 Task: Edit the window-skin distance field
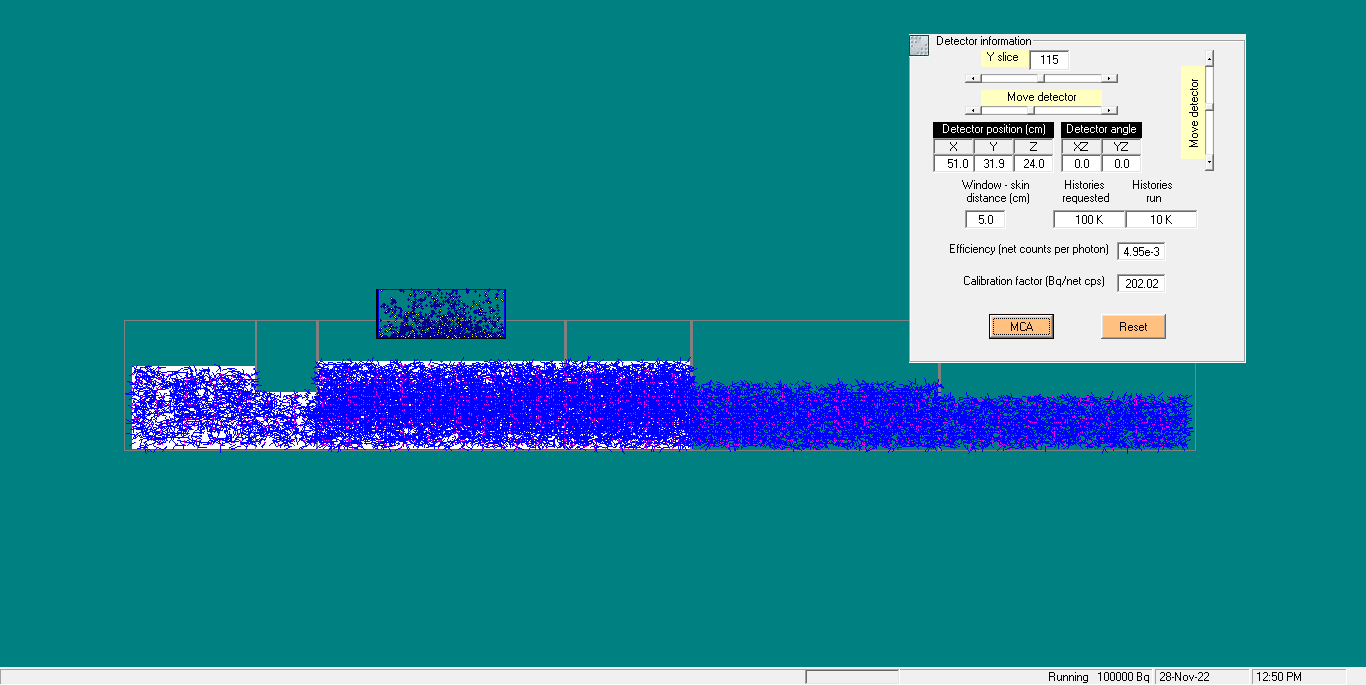click(x=985, y=220)
